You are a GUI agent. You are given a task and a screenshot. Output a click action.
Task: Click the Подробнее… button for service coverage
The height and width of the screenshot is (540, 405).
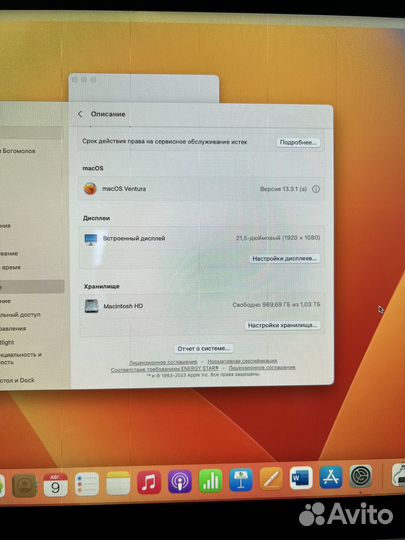(298, 142)
